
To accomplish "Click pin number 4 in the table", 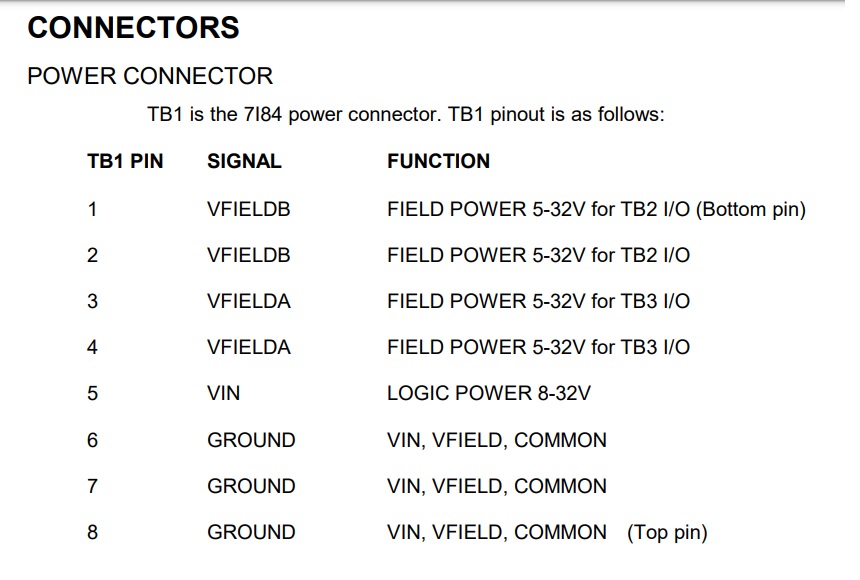I will point(93,347).
